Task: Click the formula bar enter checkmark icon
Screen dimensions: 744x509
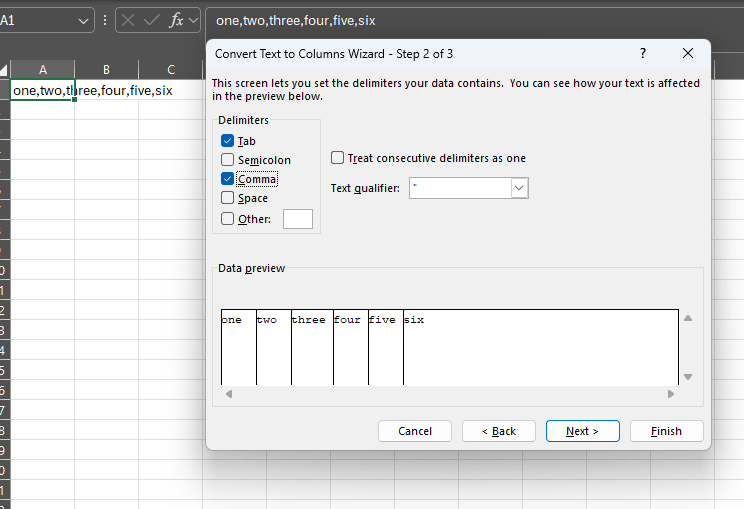Action: point(151,20)
